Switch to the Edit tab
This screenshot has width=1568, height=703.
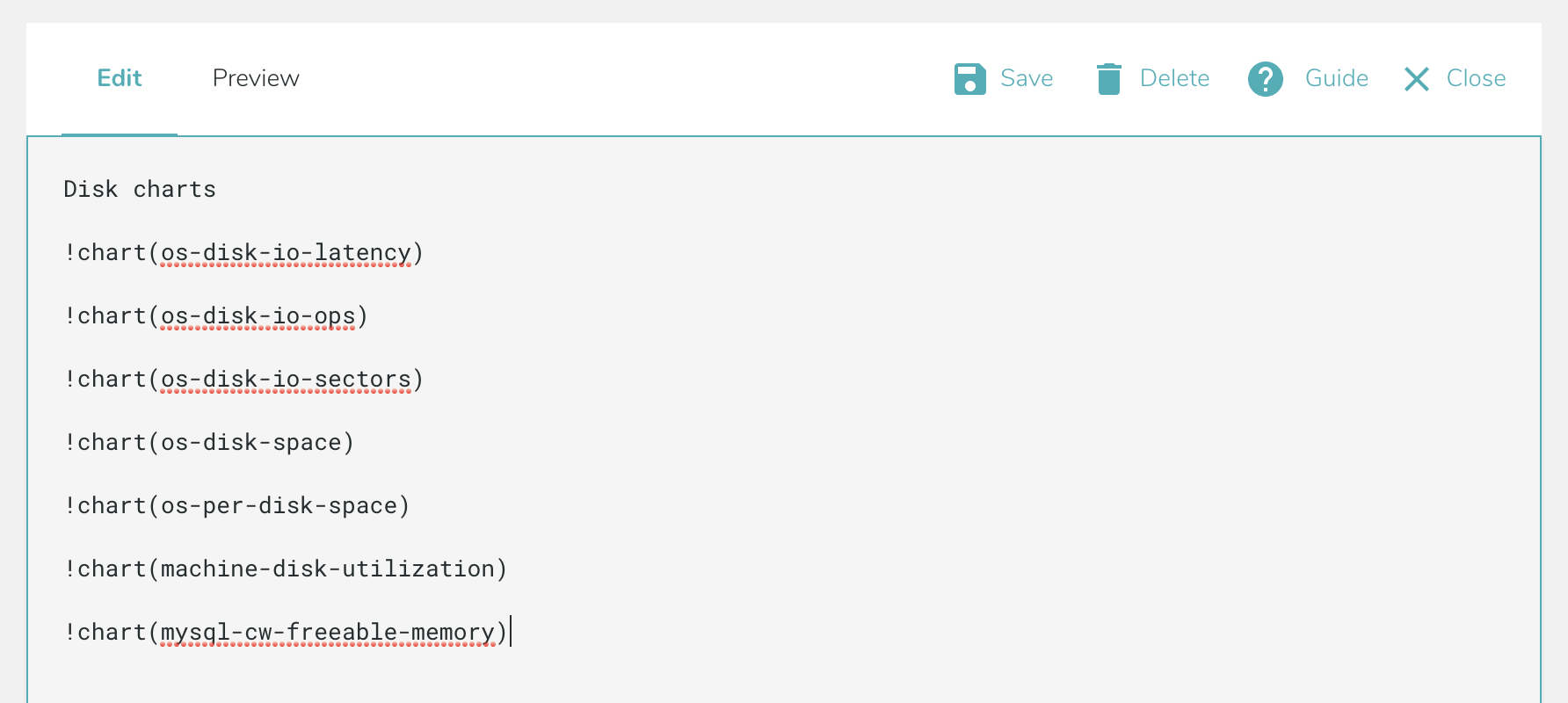coord(120,78)
